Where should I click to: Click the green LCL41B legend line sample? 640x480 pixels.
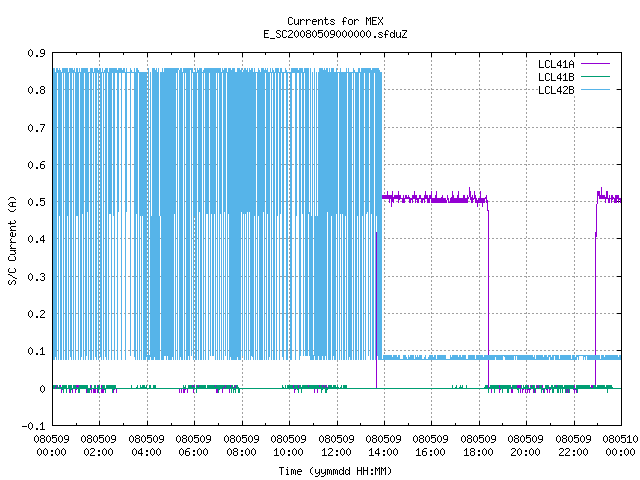tap(595, 77)
